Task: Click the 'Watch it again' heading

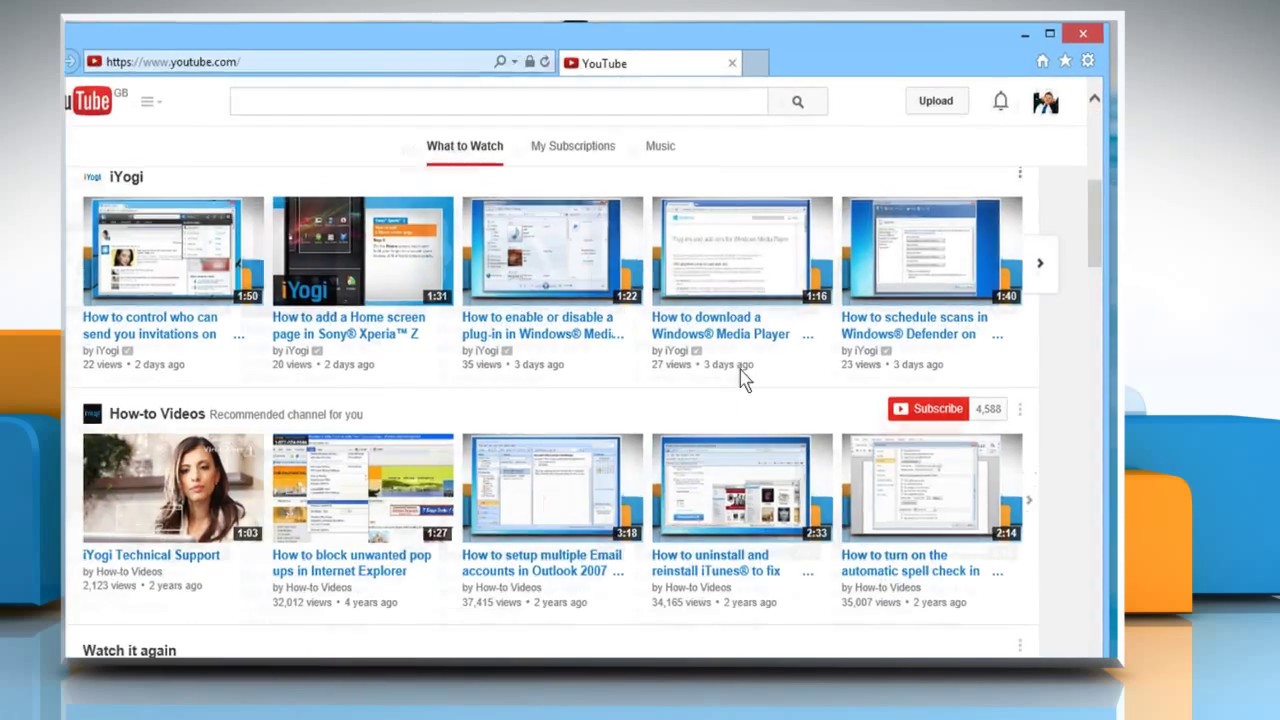Action: tap(129, 651)
